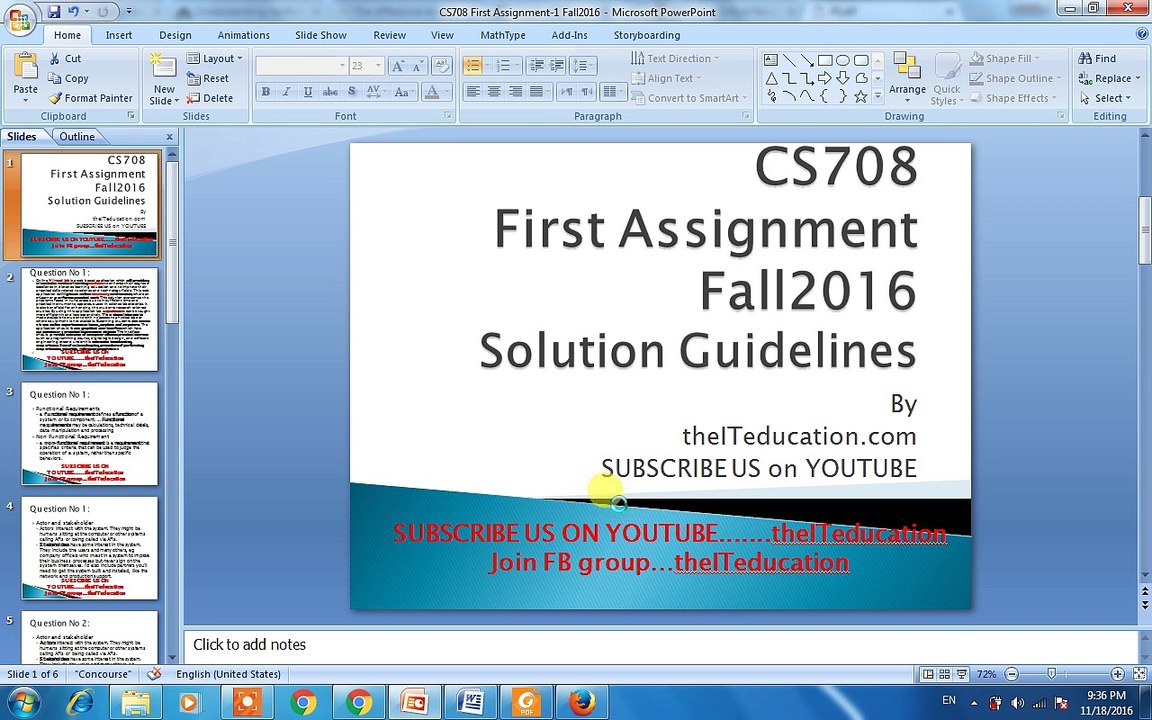Open the Font Color picker
The width and height of the screenshot is (1152, 720).
(x=436, y=92)
